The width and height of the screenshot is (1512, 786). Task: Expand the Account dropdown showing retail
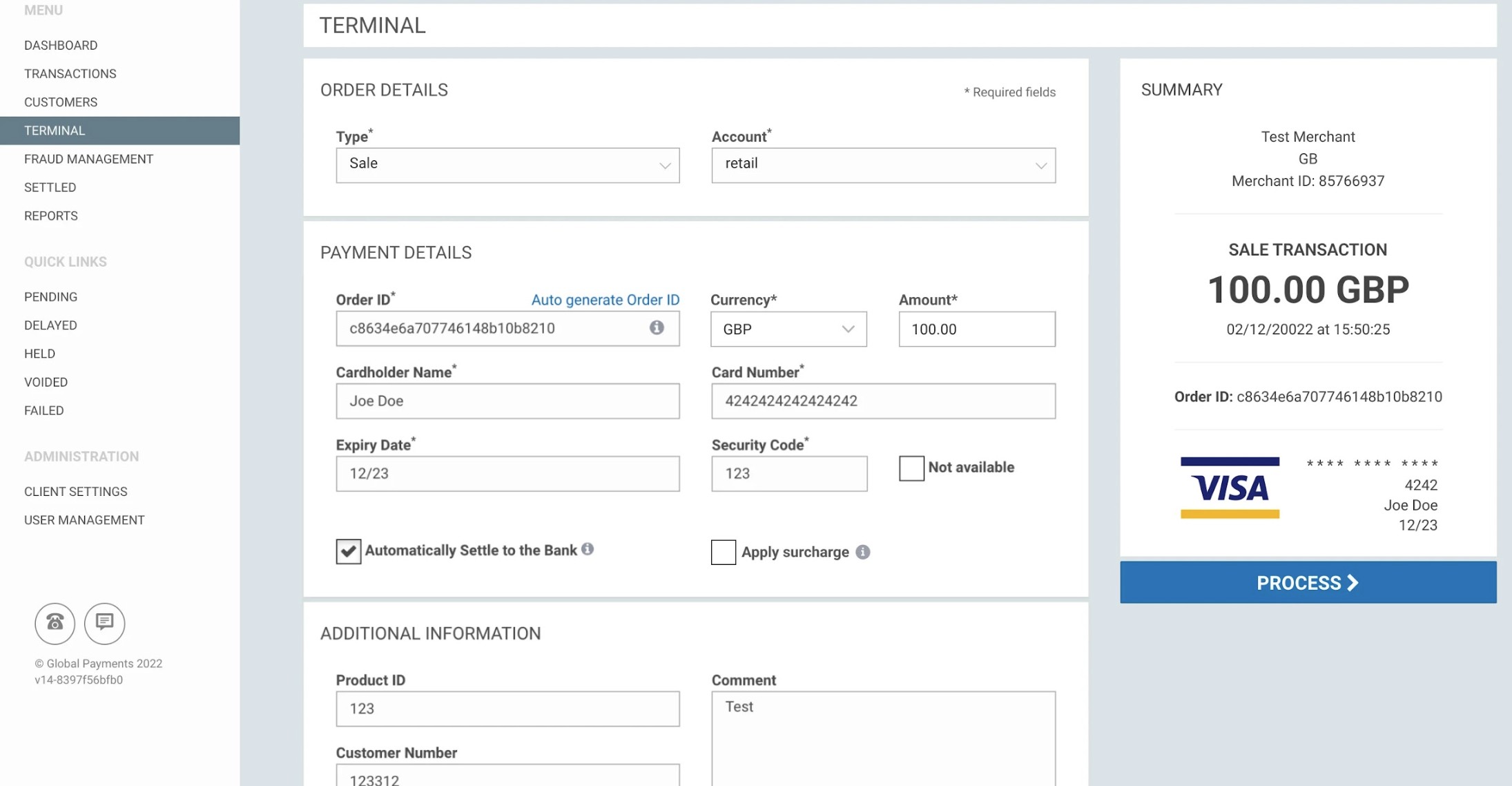883,164
